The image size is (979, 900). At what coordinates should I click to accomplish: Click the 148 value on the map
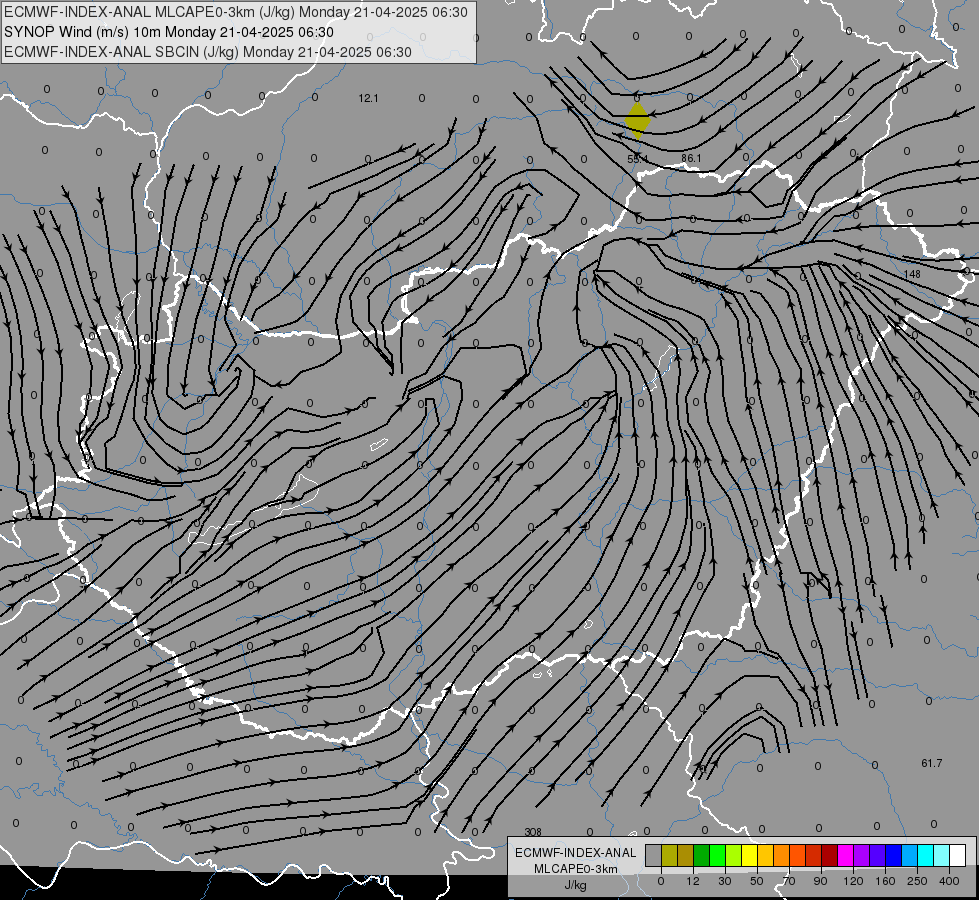[x=912, y=274]
